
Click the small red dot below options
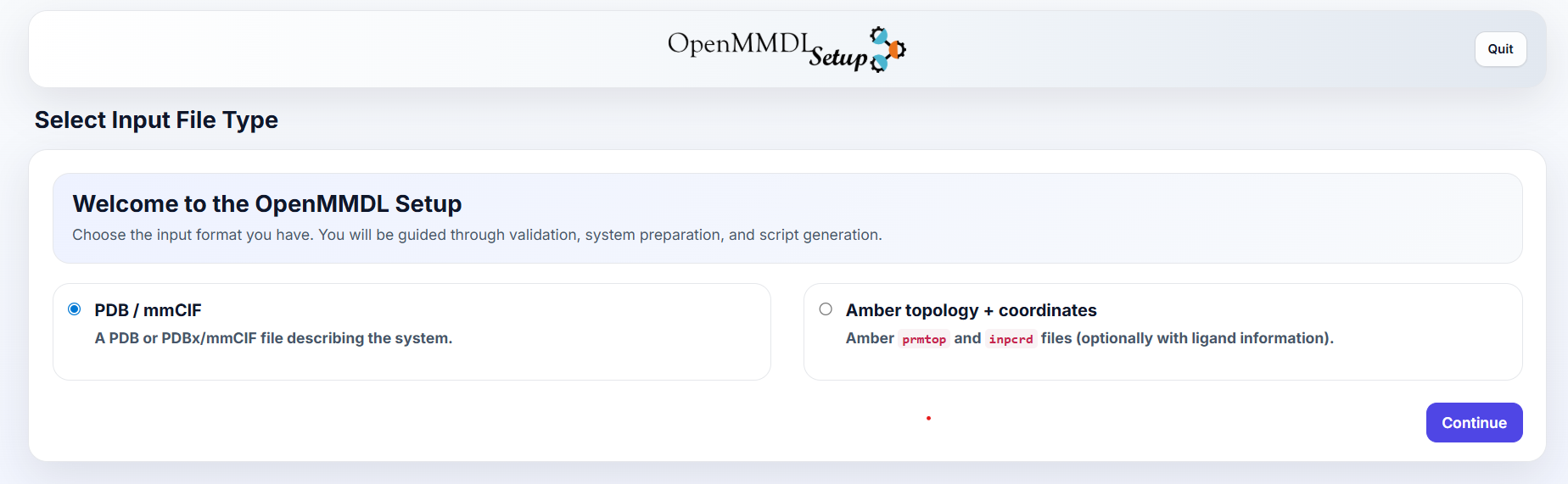pyautogui.click(x=929, y=418)
